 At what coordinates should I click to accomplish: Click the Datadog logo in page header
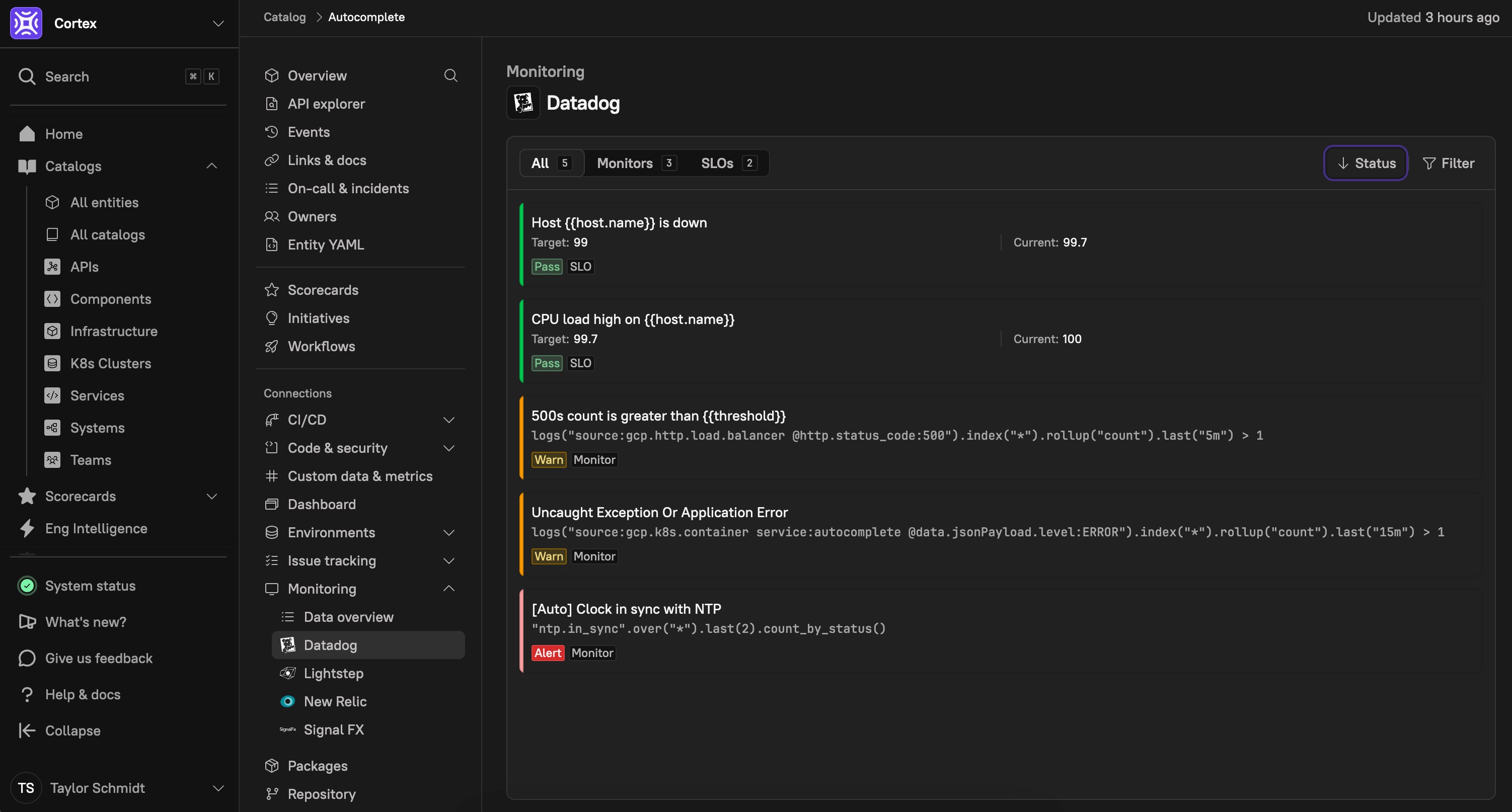click(x=523, y=103)
